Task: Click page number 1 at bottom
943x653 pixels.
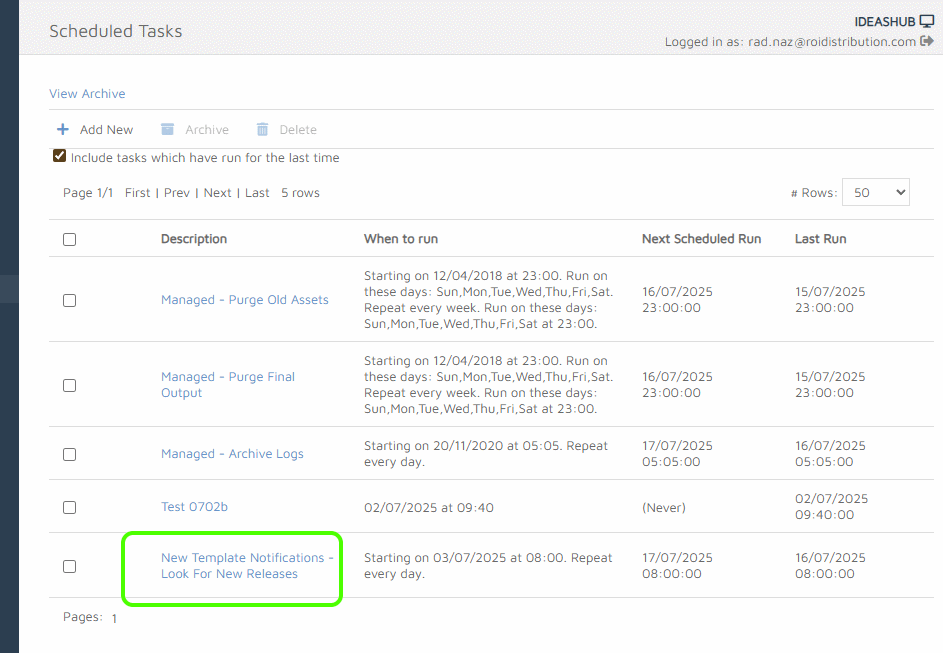Action: pyautogui.click(x=114, y=619)
